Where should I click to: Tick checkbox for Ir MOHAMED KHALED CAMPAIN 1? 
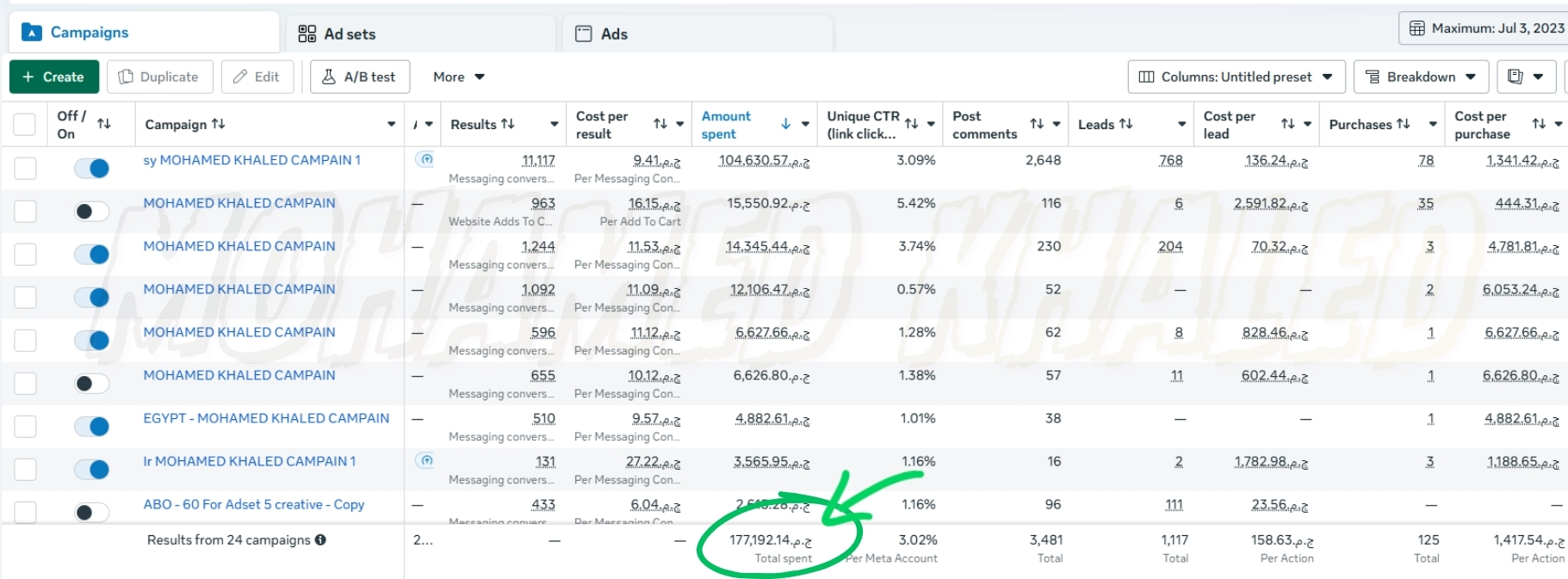click(x=25, y=469)
